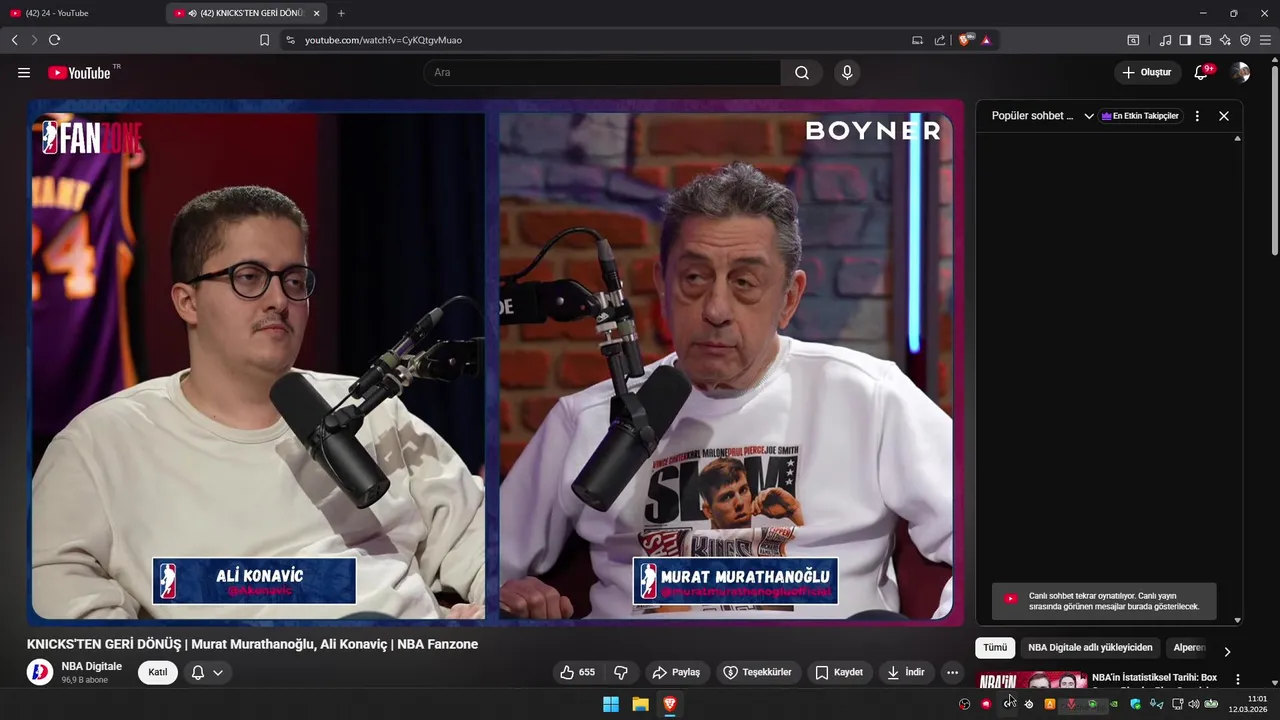Open Brave browser taskbar icon
Viewport: 1280px width, 720px height.
[670, 704]
